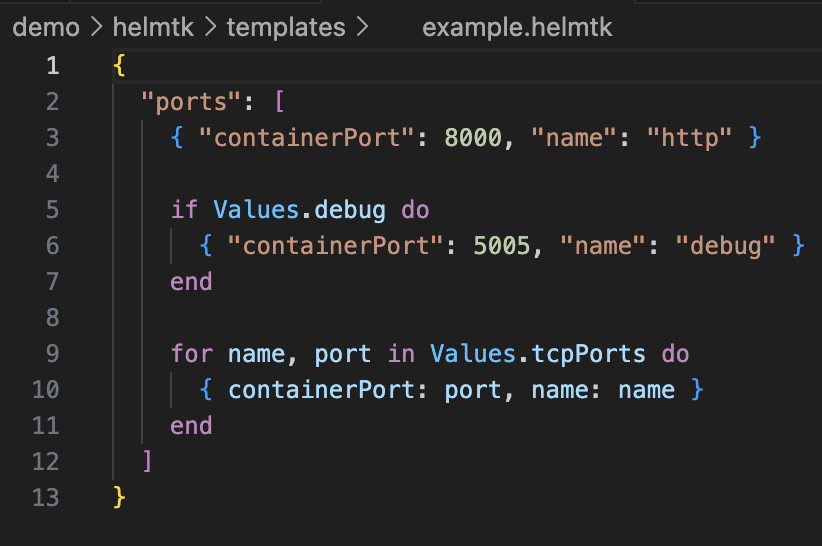
Task: Click the closing yellow brace on line 13
Action: pos(120,497)
